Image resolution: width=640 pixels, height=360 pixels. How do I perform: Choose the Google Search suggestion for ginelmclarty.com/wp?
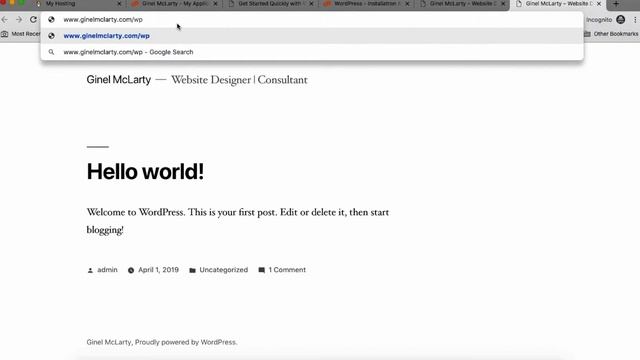tap(312, 52)
